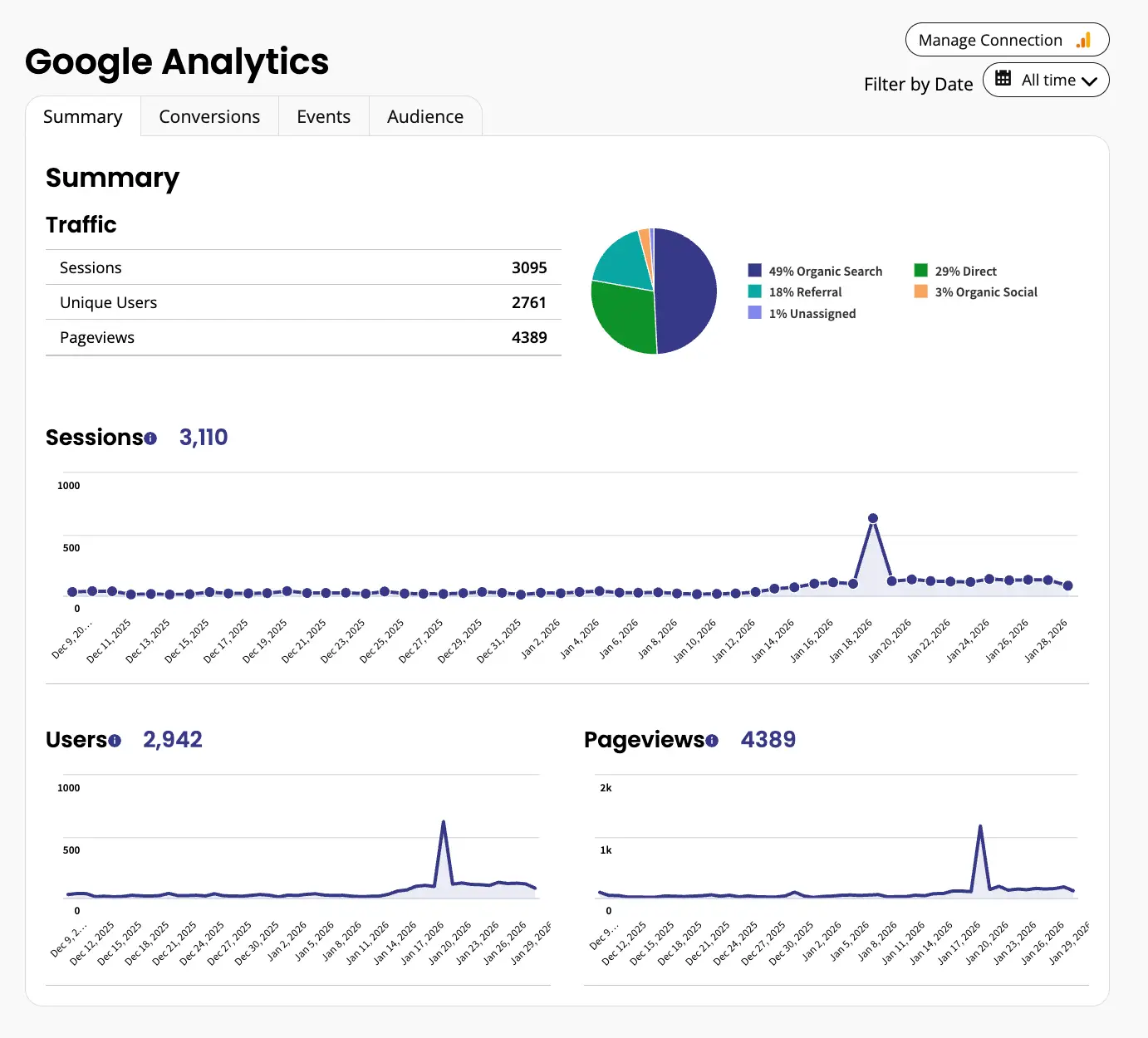Image resolution: width=1148 pixels, height=1038 pixels.
Task: Click the Jan 18 peak point on the Sessions chart
Action: coord(872,517)
